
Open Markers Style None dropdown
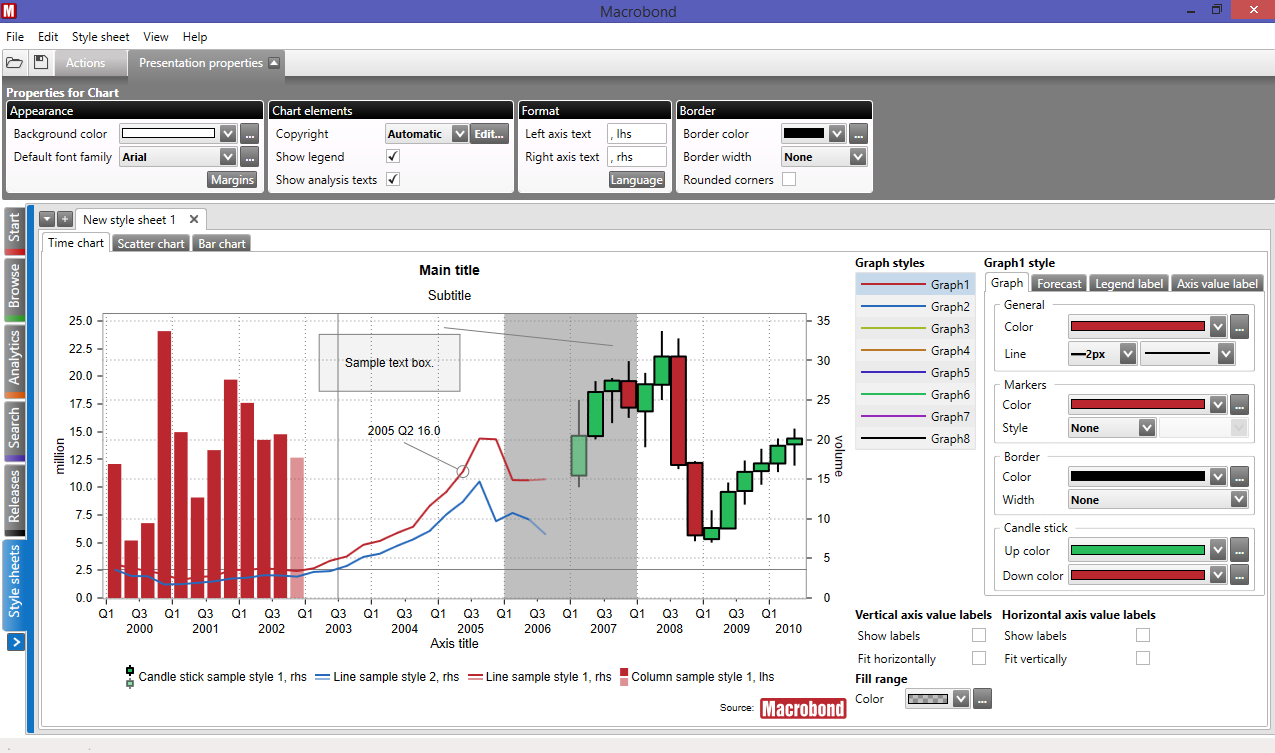coord(1147,428)
